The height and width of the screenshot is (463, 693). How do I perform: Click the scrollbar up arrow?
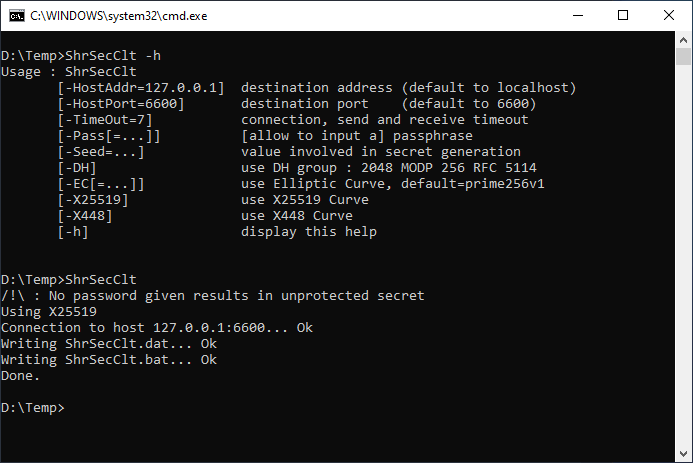point(683,40)
